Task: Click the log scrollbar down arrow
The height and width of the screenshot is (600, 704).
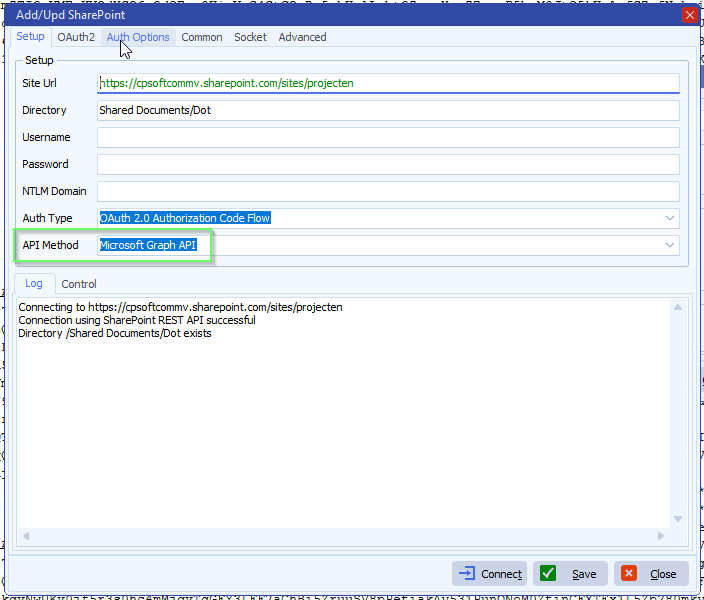Action: [x=678, y=519]
